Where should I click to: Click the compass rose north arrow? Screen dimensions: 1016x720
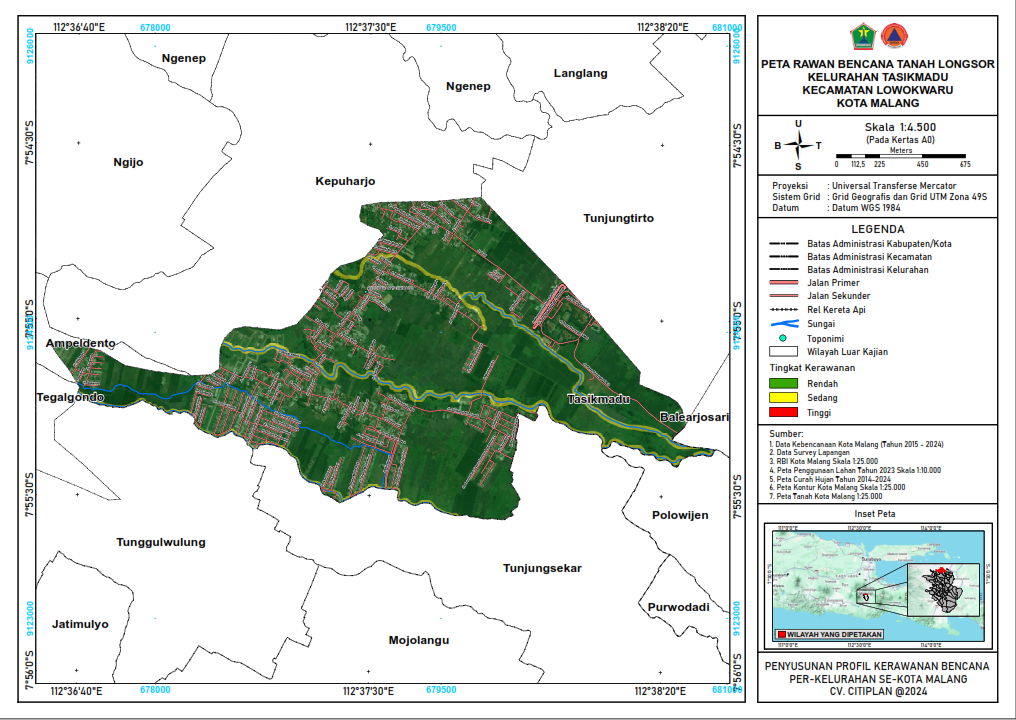tap(798, 145)
